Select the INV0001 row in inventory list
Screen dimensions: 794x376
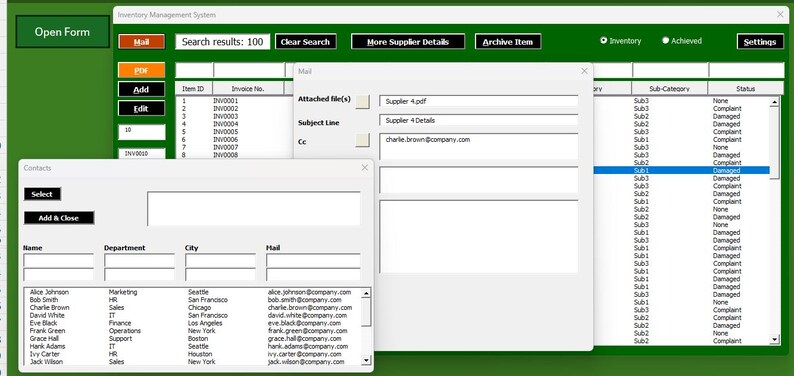point(234,101)
